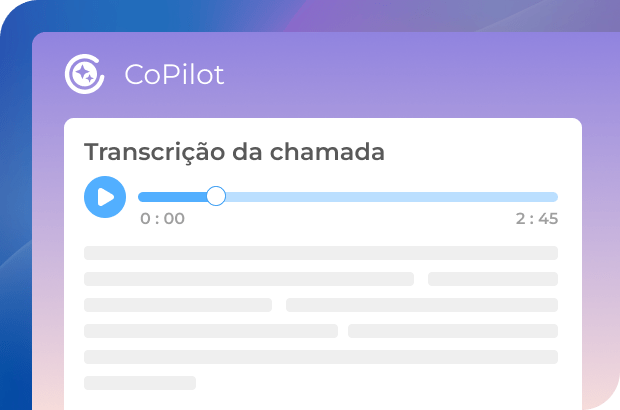Click the right segment of third transcript line
Viewport: 620px width, 410px height.
point(421,305)
